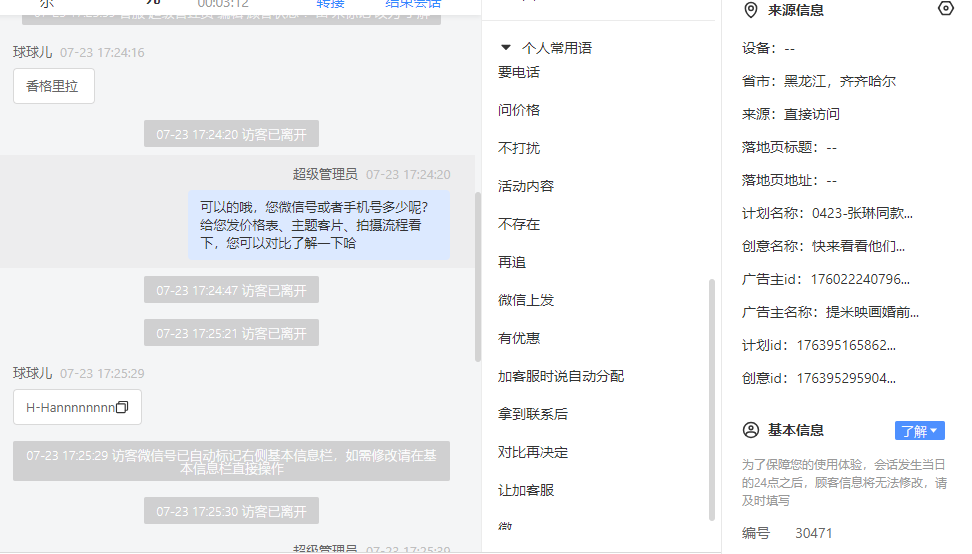
Task: Click the H-Hannnnnnnn message bubble
Action: click(77, 407)
